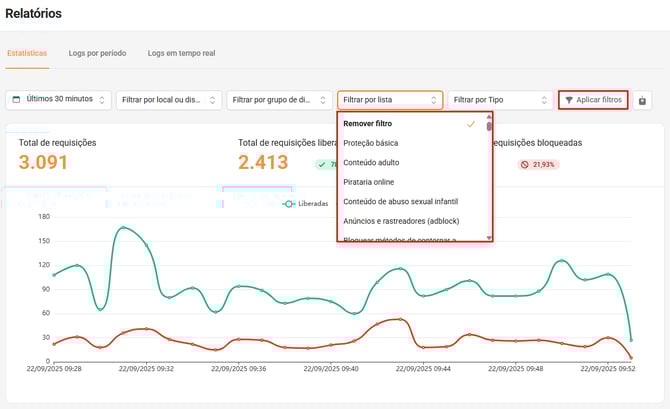Collapse the Filtrar por lista dropdown
This screenshot has height=409, width=670.
(x=390, y=100)
